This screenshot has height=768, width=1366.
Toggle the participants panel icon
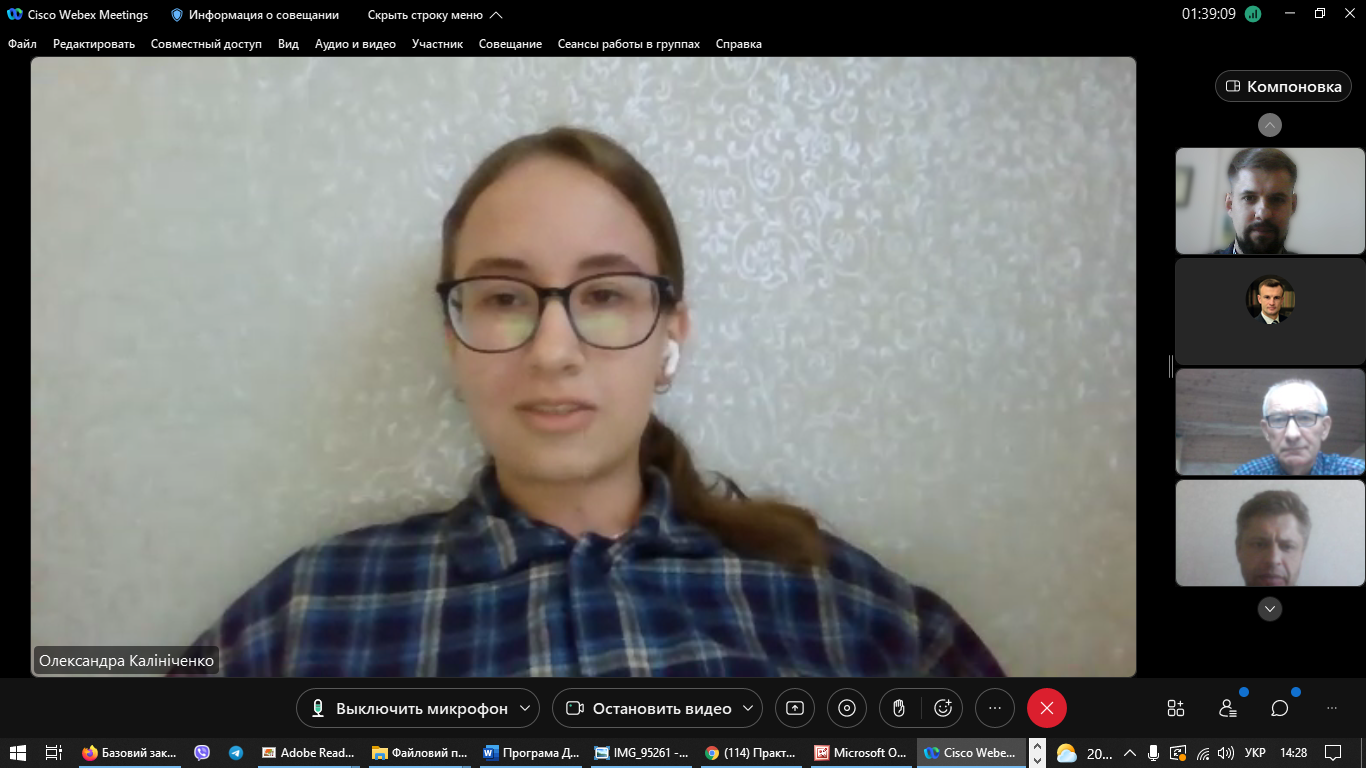[1228, 708]
